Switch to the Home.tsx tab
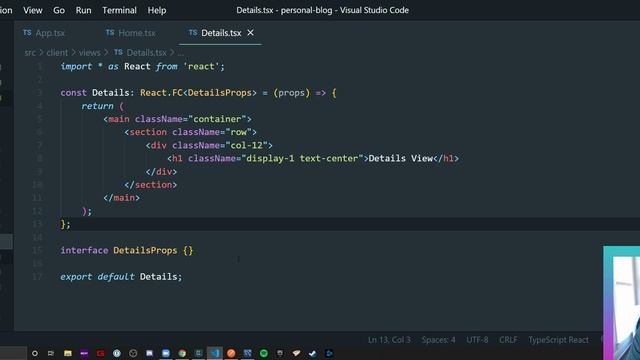Viewport: 640px width, 360px height. click(137, 33)
